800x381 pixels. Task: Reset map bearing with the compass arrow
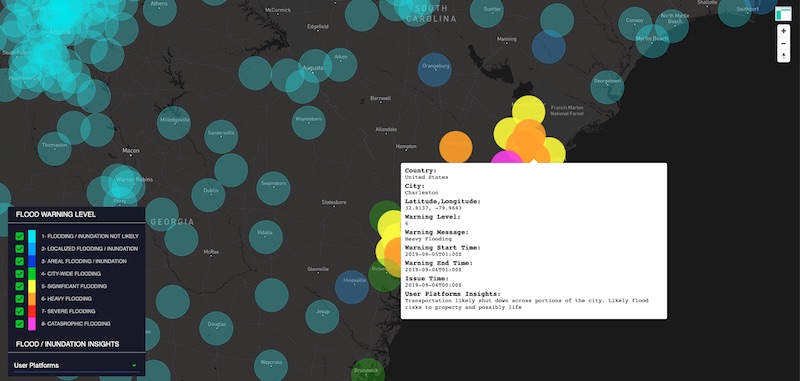tap(783, 56)
